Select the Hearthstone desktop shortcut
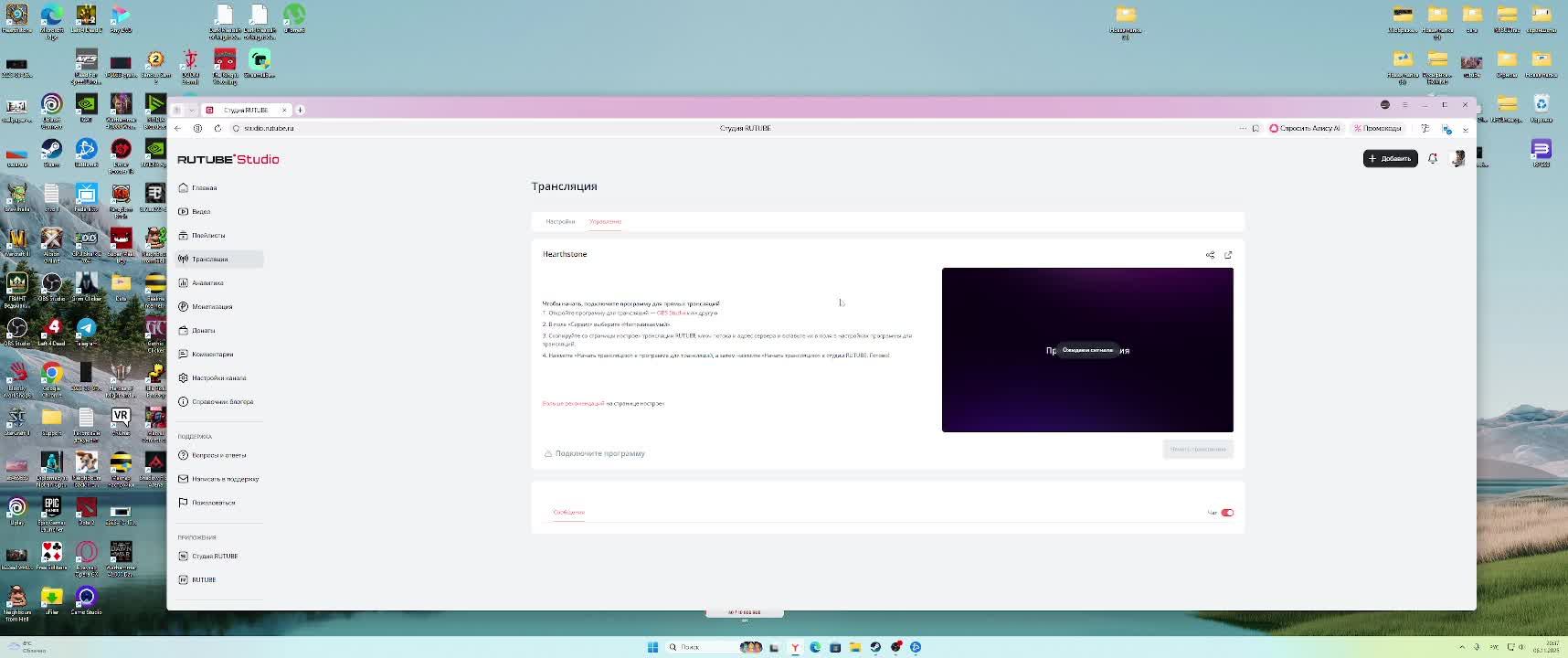 tap(16, 18)
